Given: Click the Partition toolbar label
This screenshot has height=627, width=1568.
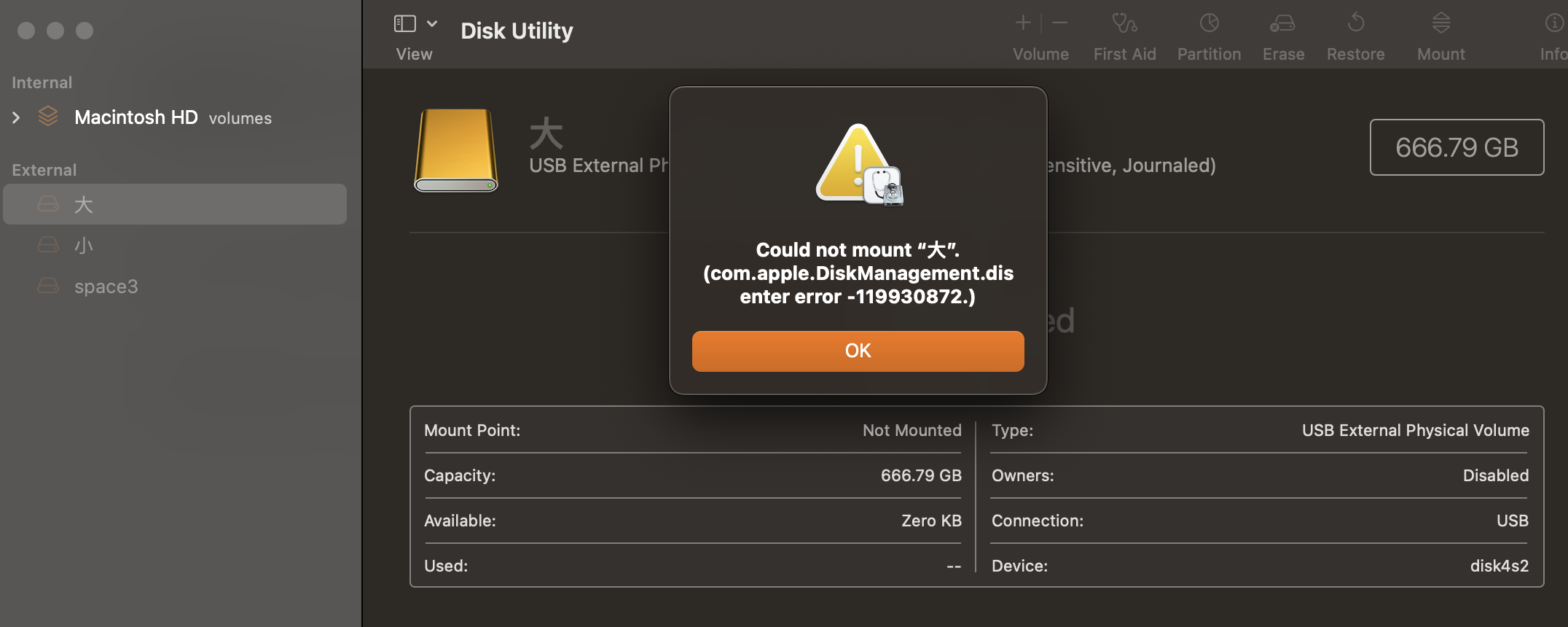Looking at the screenshot, I should 1209,54.
